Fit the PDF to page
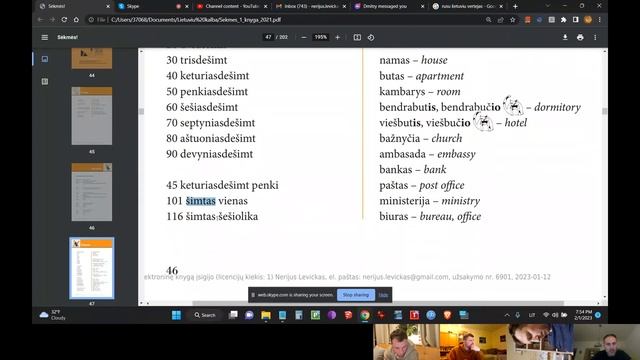Image resolution: width=640 pixels, height=360 pixels. click(x=357, y=37)
